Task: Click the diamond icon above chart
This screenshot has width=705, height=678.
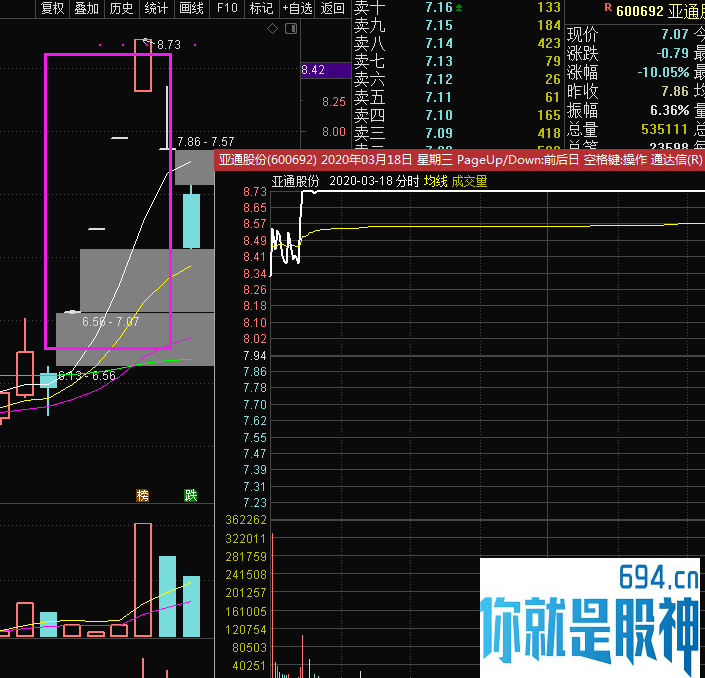Action: tap(272, 29)
